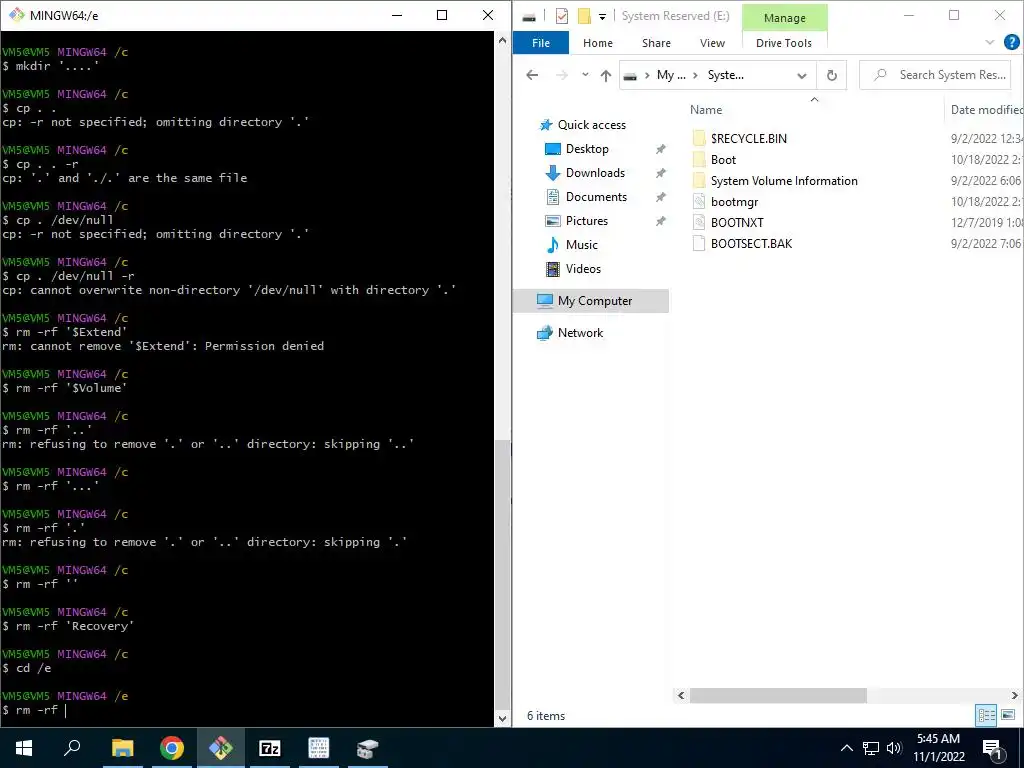Click the horizontal scrollbar right arrow in Explorer

tap(1014, 696)
